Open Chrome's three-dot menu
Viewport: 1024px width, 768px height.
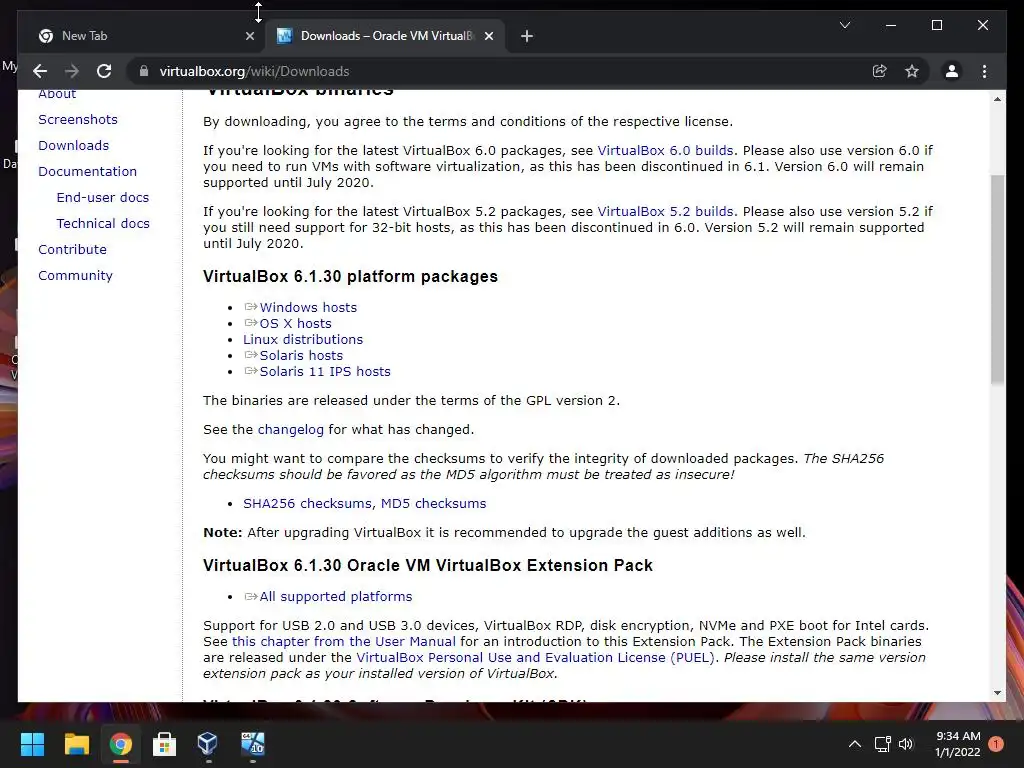(x=984, y=71)
